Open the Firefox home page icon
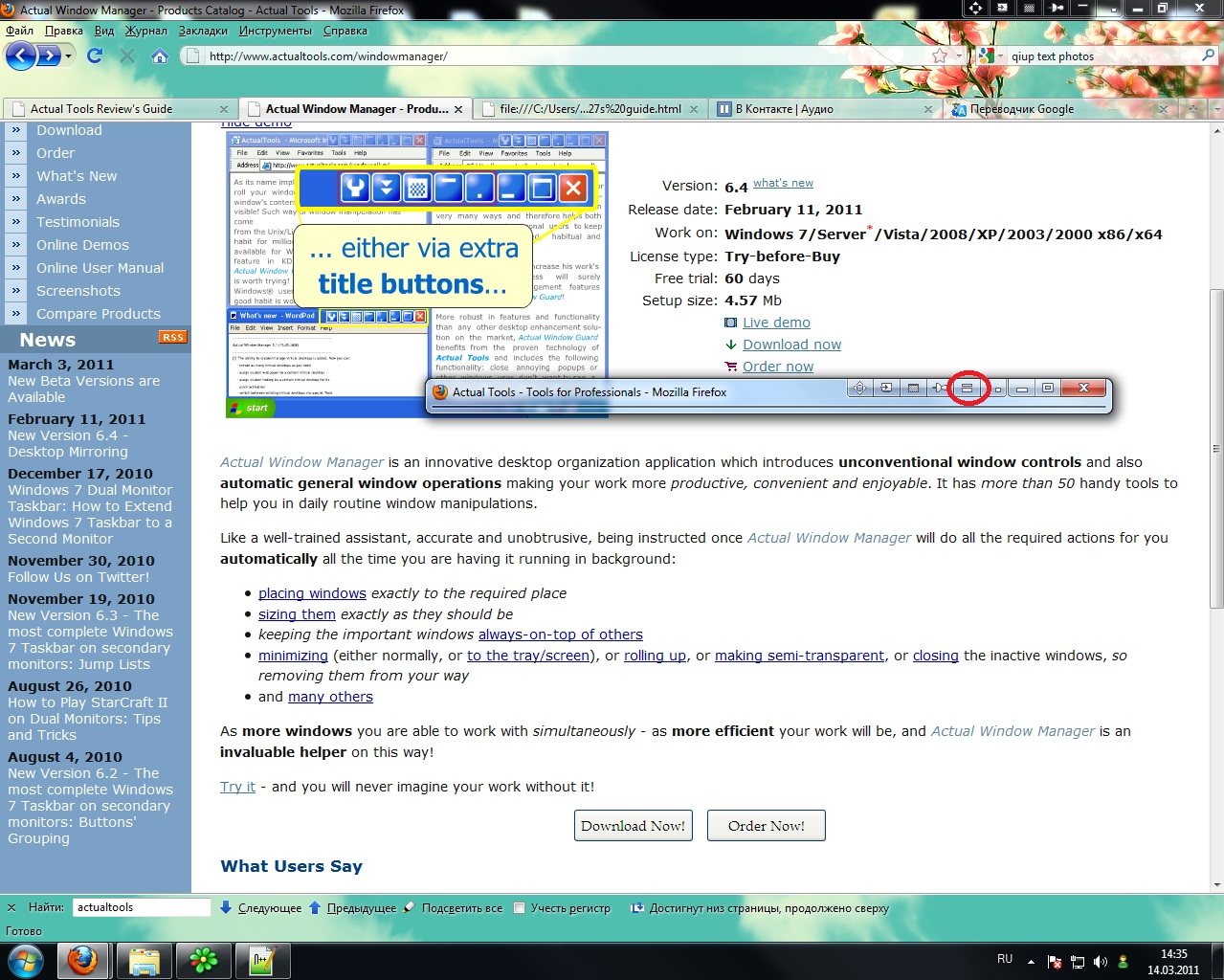Viewport: 1224px width, 980px height. click(x=160, y=56)
